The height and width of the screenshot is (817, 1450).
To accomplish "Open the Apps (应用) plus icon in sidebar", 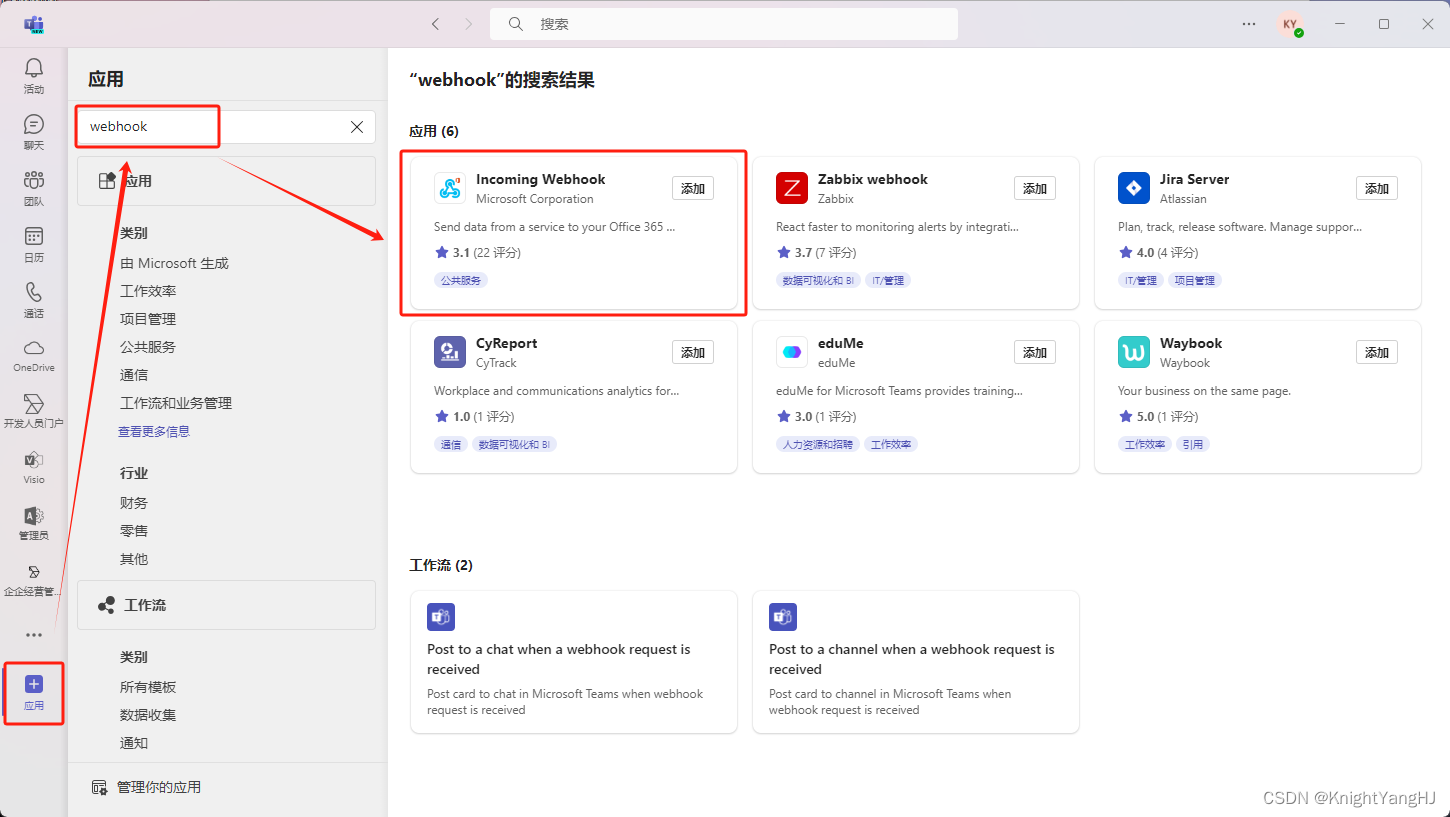I will click(x=34, y=684).
